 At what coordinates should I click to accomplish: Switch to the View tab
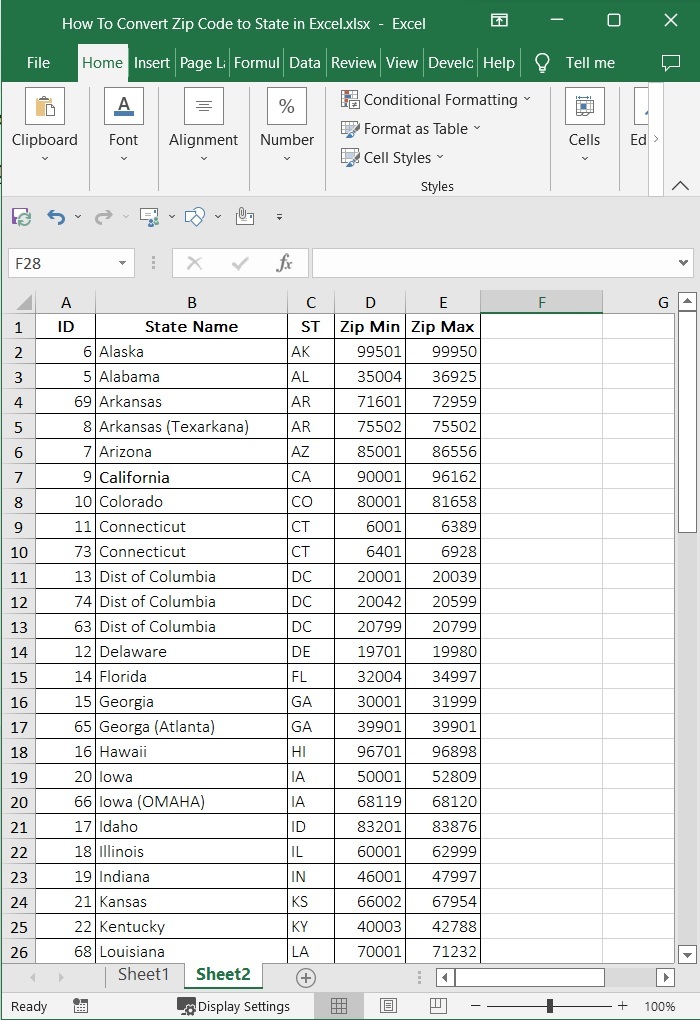pyautogui.click(x=401, y=63)
